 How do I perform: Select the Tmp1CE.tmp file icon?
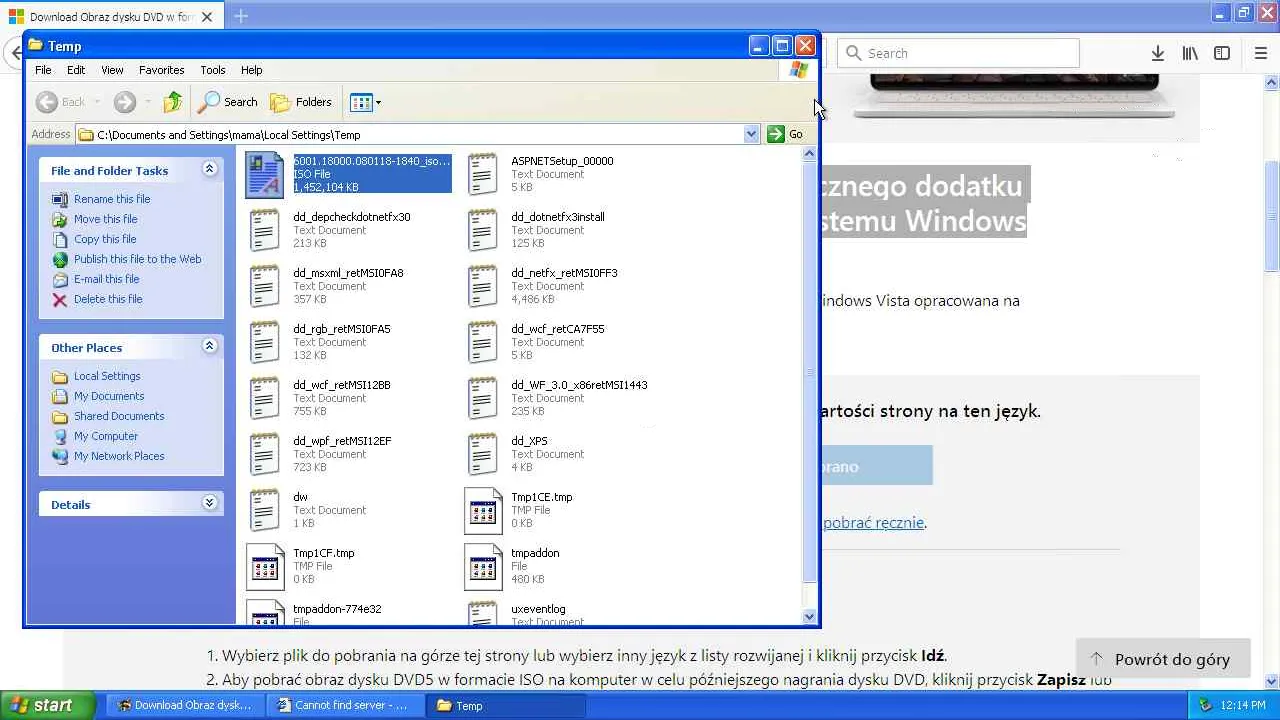(x=483, y=510)
